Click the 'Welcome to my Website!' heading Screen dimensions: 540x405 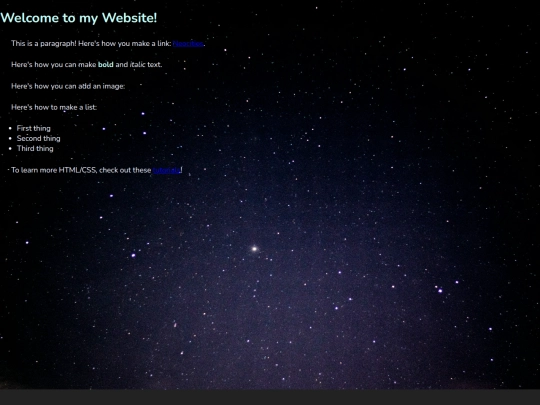tap(79, 18)
